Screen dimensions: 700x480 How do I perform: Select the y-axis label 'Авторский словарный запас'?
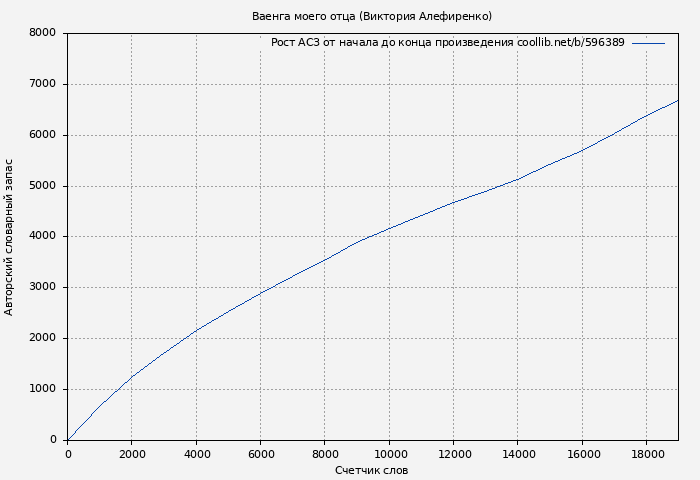(x=10, y=237)
